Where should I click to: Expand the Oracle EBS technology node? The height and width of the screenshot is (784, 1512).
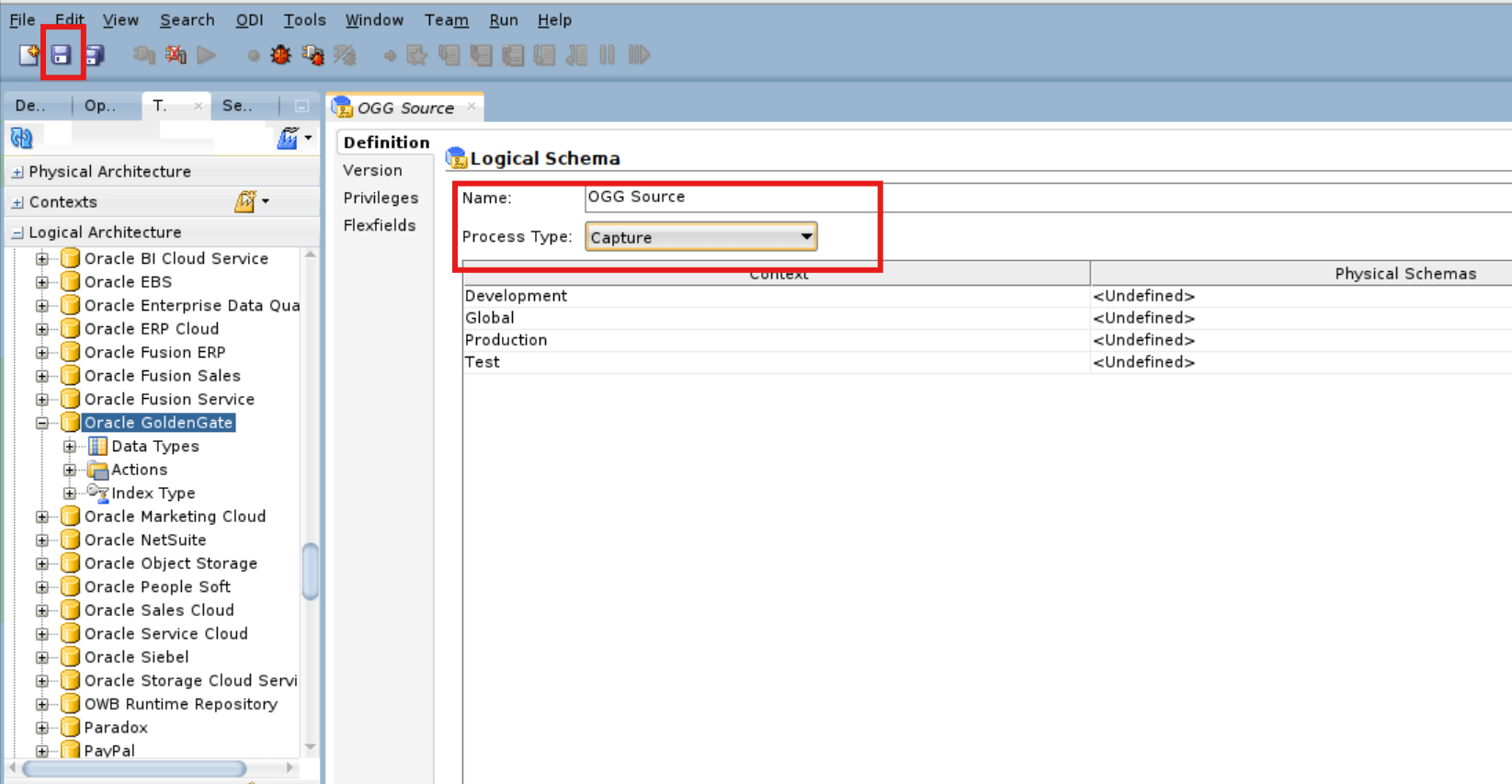pyautogui.click(x=42, y=282)
